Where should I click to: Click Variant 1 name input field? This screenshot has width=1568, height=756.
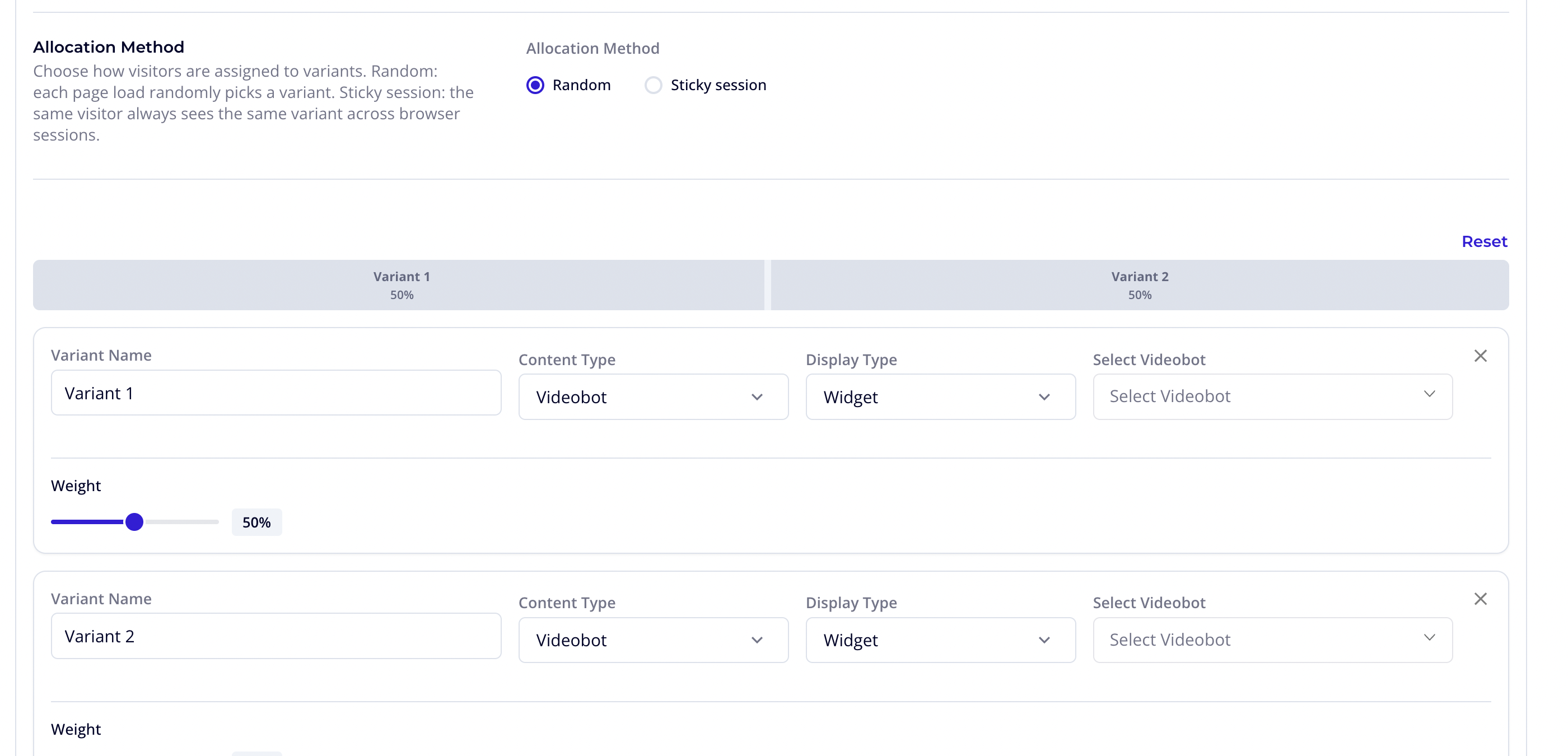[x=276, y=393]
